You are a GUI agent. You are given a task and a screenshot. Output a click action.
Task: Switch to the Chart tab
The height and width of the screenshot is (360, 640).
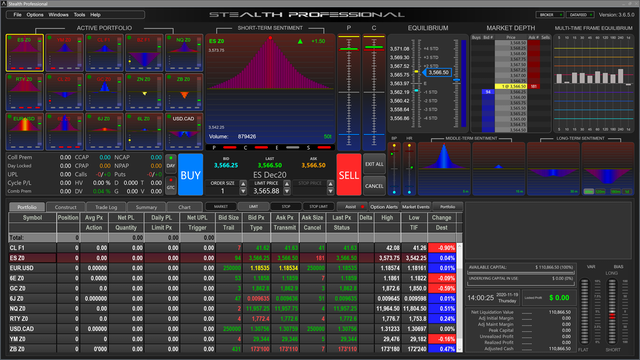pyautogui.click(x=184, y=207)
